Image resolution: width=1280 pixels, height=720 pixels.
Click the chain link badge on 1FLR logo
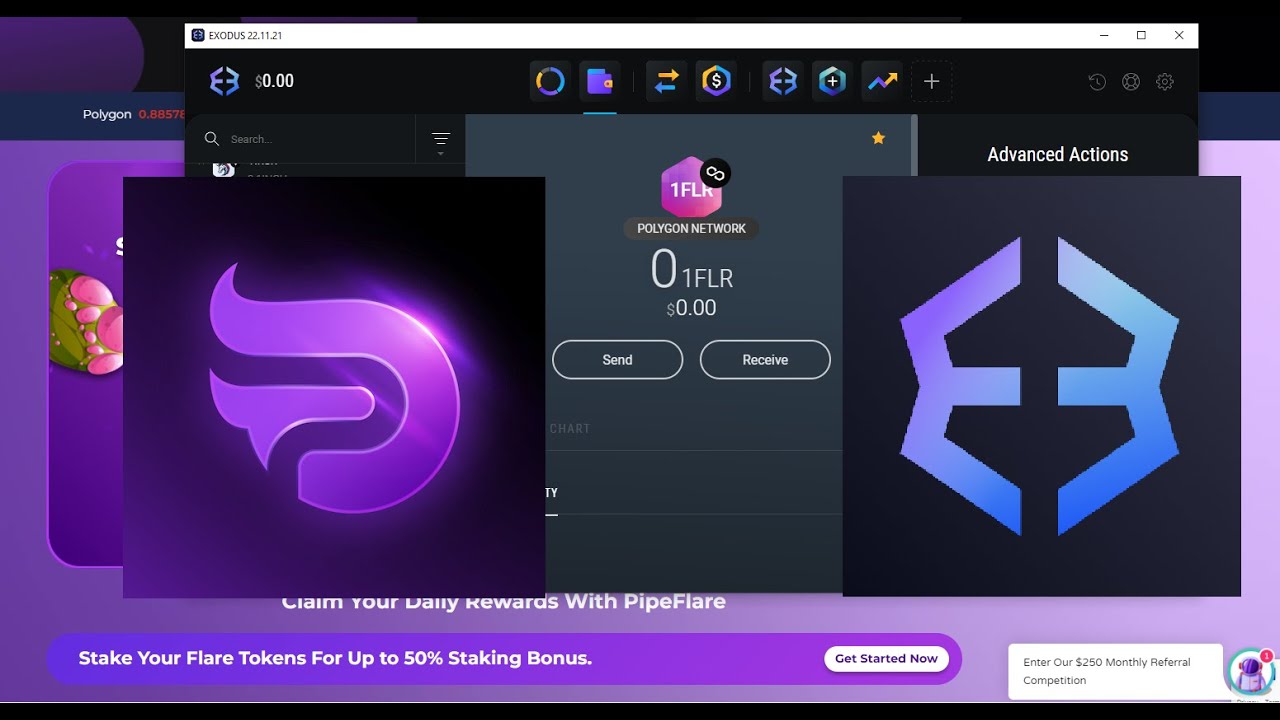point(715,173)
